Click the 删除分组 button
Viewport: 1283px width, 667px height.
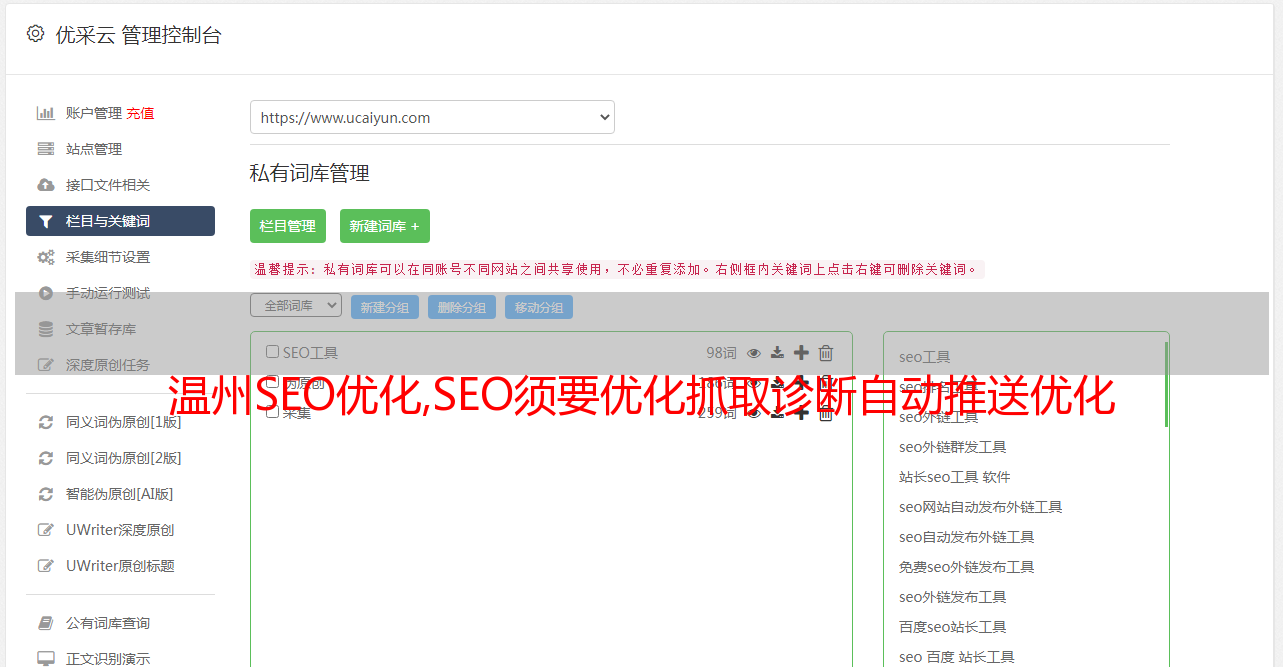tap(462, 307)
